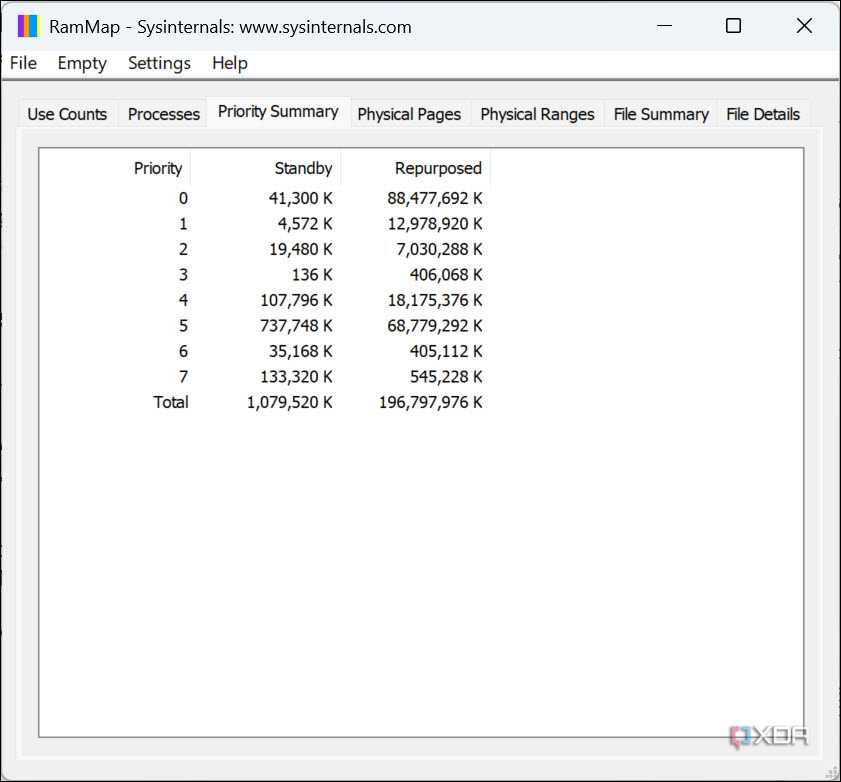Select the Priority Summary tab
This screenshot has width=841, height=782.
(x=278, y=112)
